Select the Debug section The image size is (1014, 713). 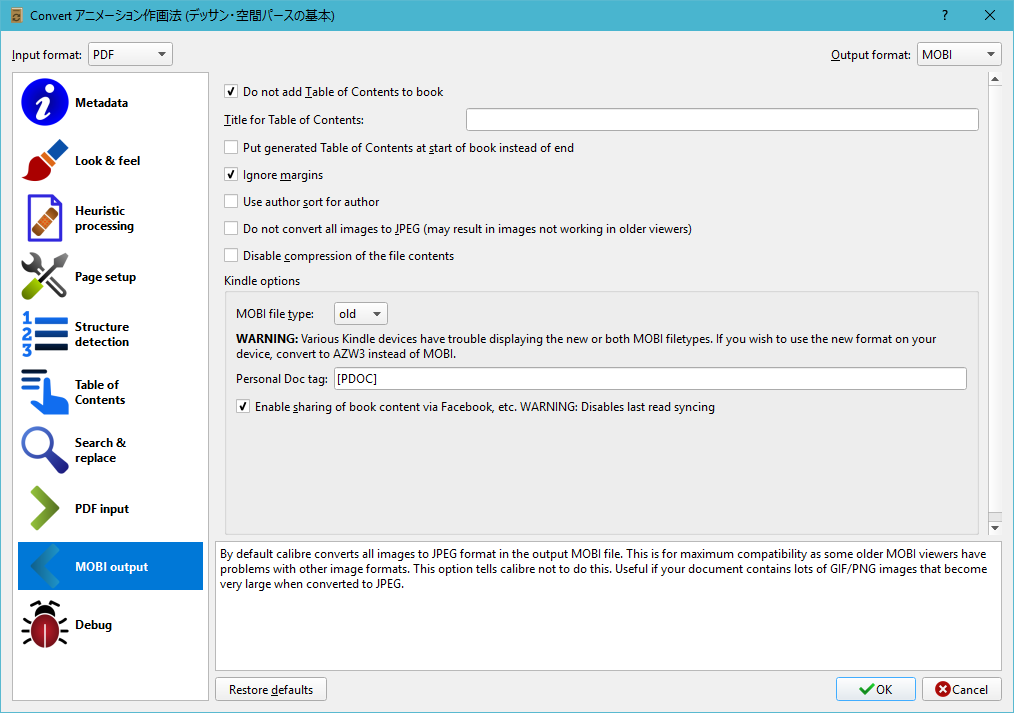coord(111,624)
